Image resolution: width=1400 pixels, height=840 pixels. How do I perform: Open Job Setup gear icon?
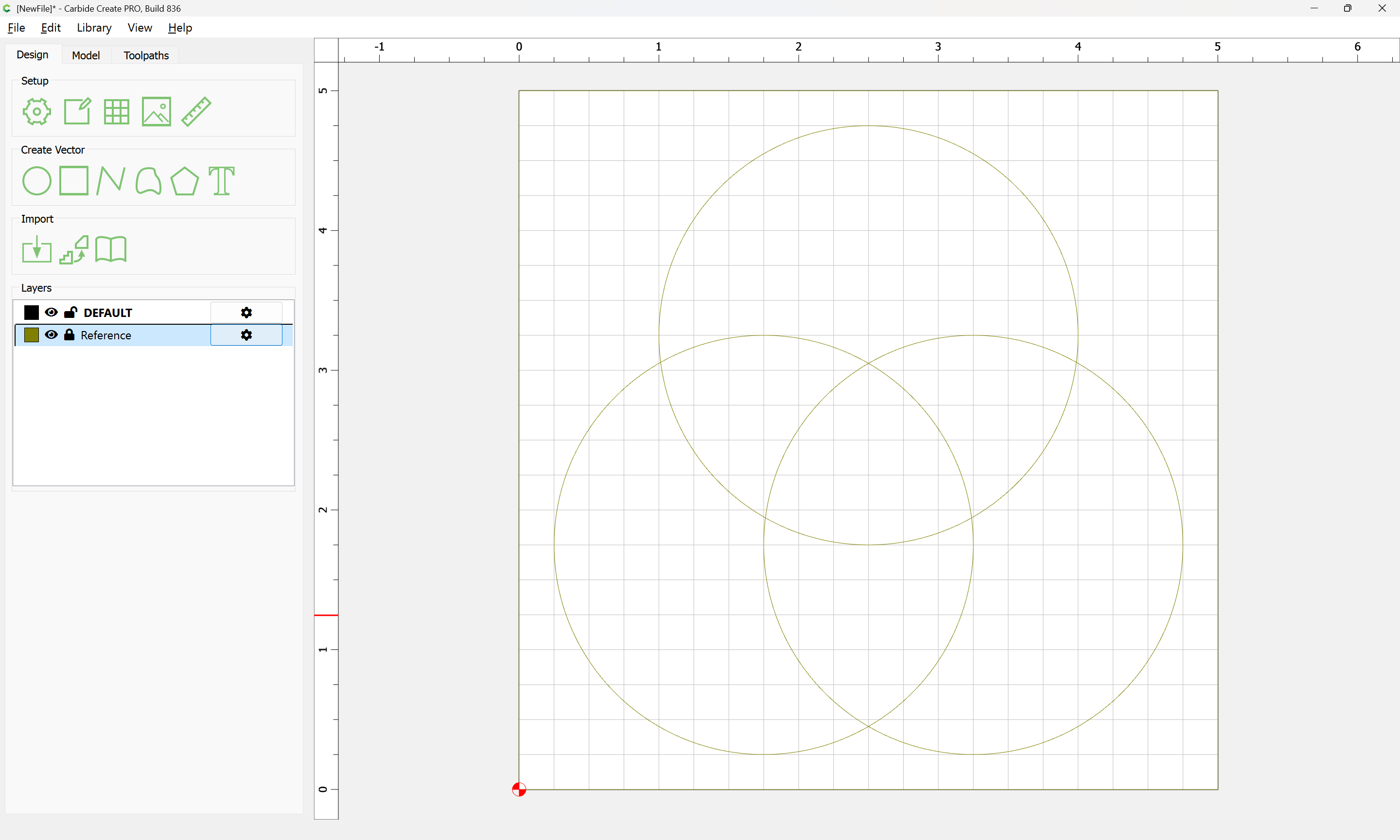pyautogui.click(x=37, y=111)
